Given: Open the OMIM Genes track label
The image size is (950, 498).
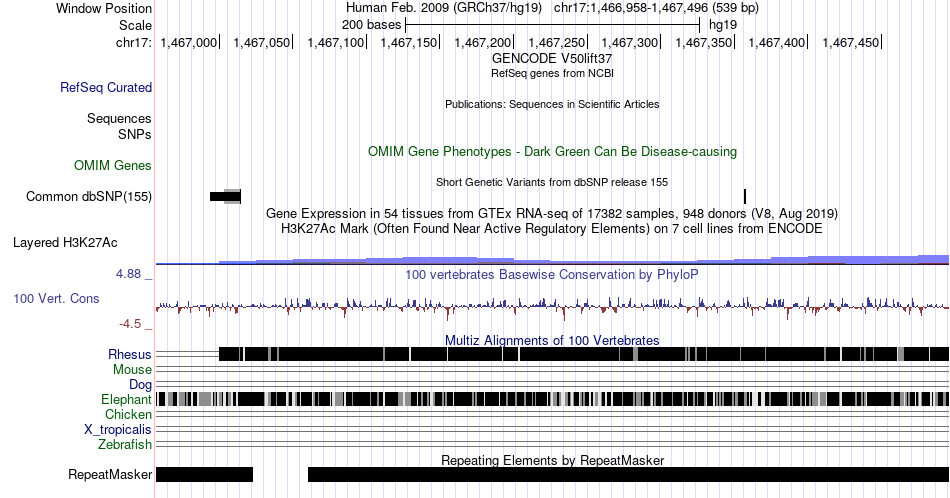Looking at the screenshot, I should 113,165.
